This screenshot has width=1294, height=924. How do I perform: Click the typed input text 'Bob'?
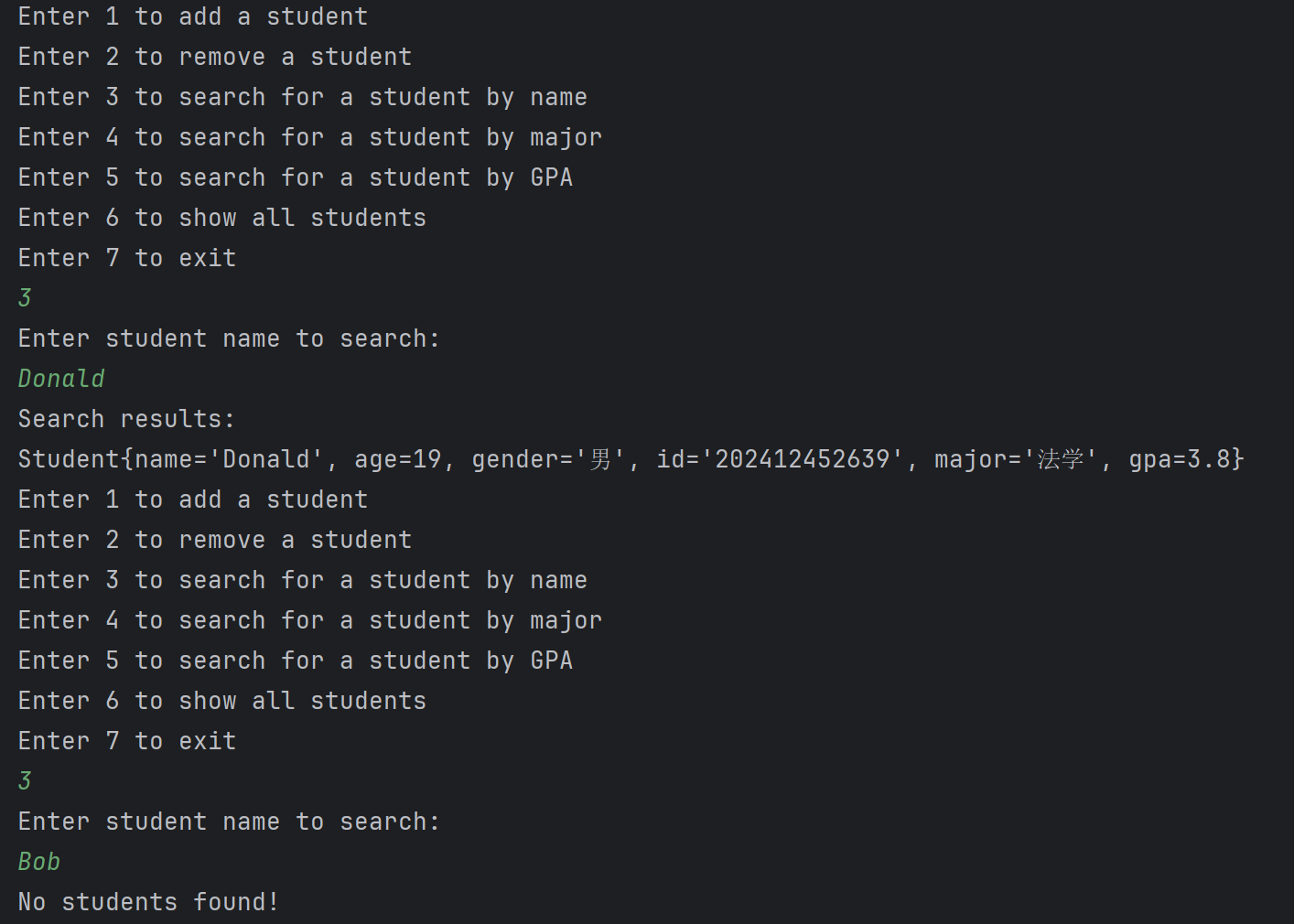click(39, 862)
